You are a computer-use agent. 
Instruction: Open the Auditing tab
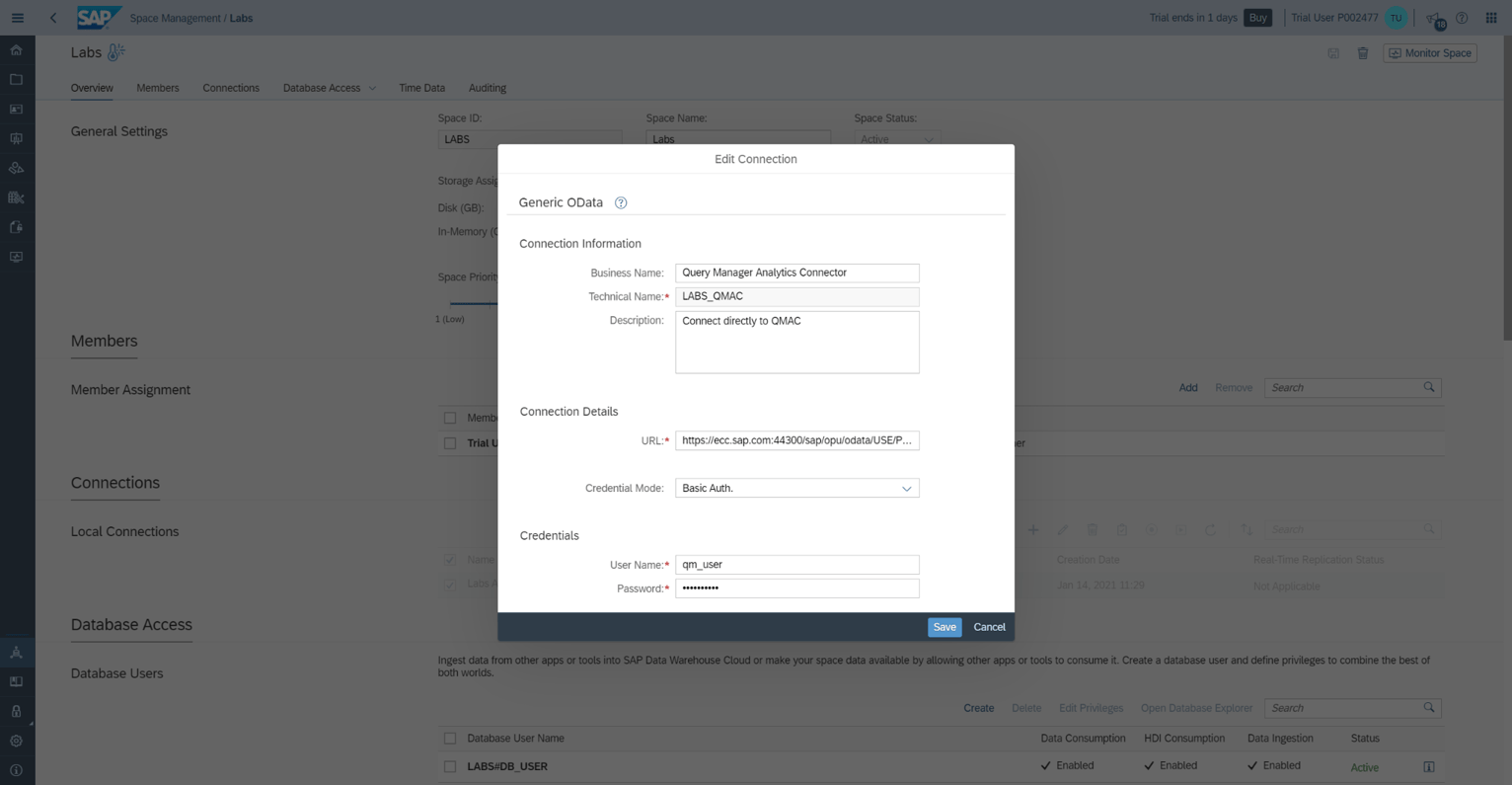pos(487,88)
